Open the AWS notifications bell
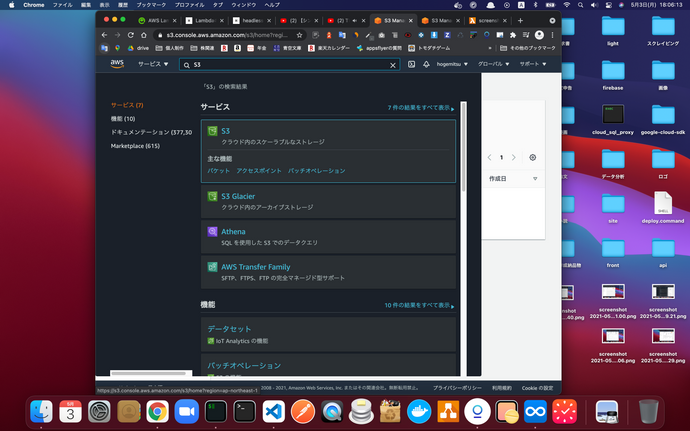Viewport: 690px width, 431px height. [426, 64]
